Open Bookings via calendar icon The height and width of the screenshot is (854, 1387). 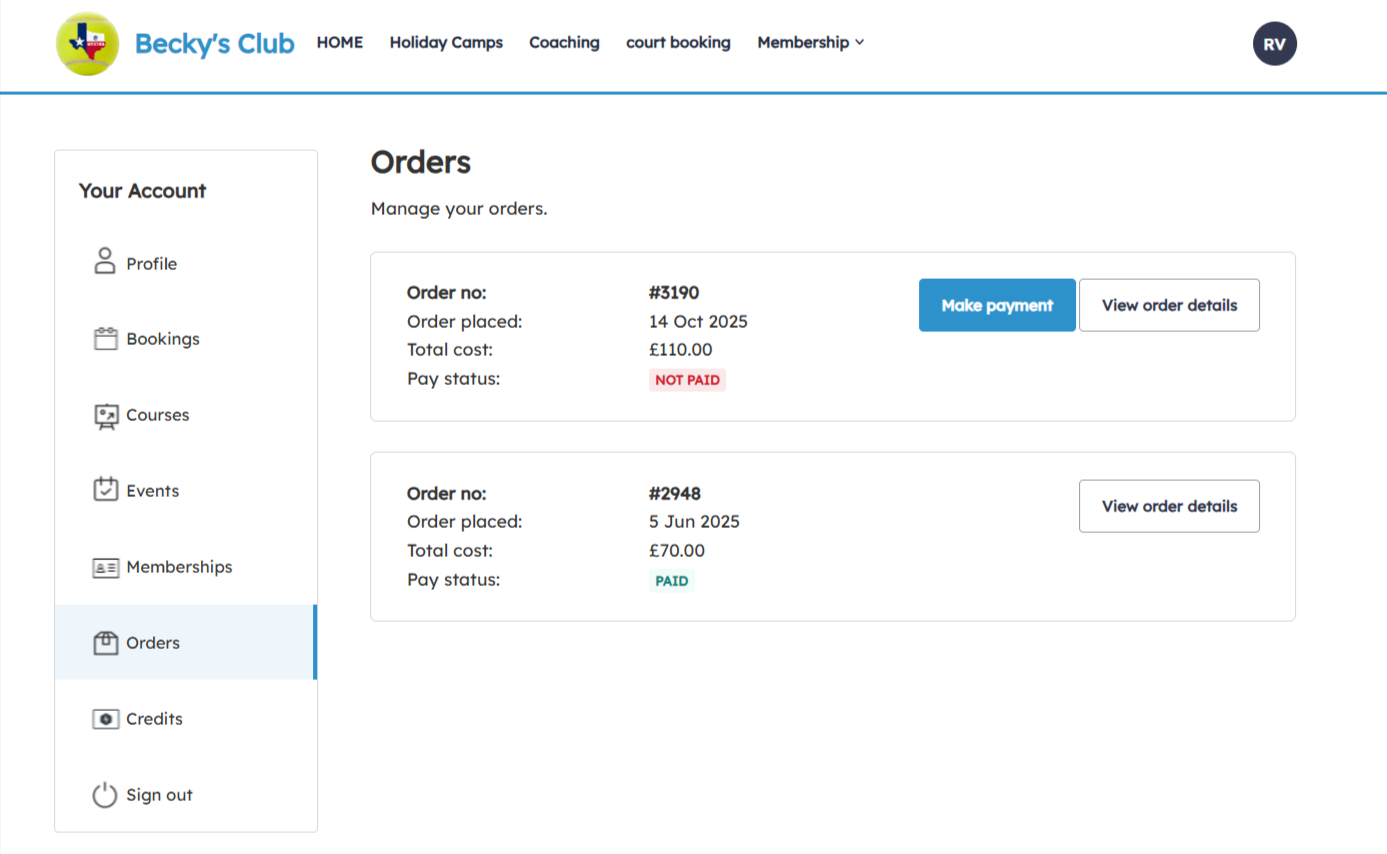point(105,339)
